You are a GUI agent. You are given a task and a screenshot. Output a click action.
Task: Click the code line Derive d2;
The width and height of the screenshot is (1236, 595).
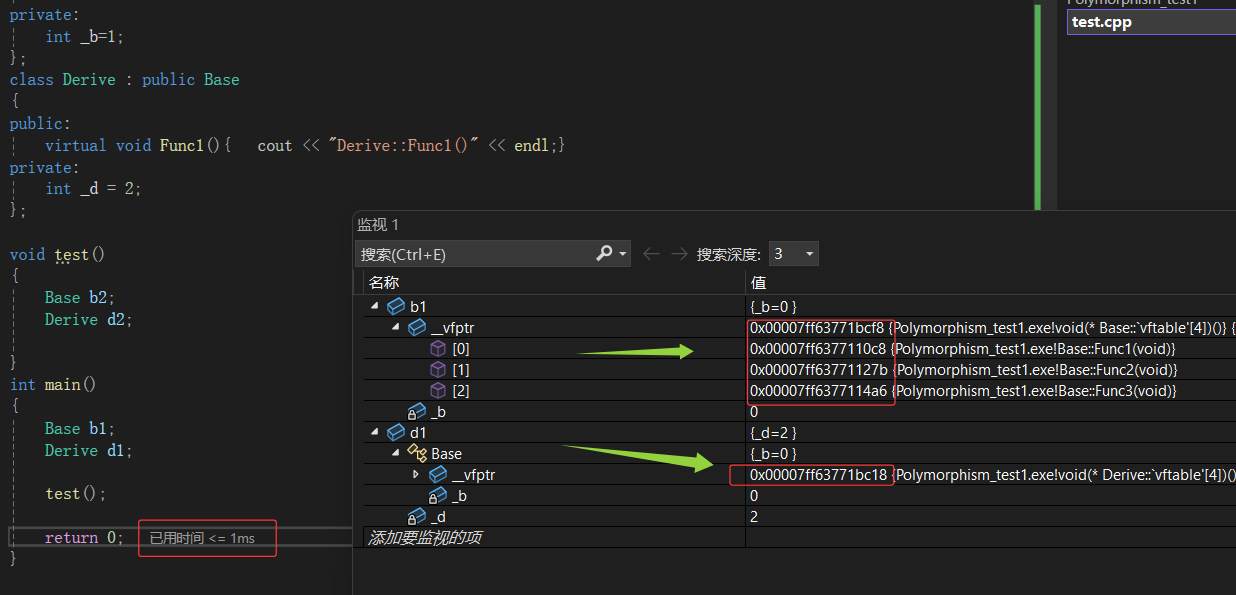[88, 319]
